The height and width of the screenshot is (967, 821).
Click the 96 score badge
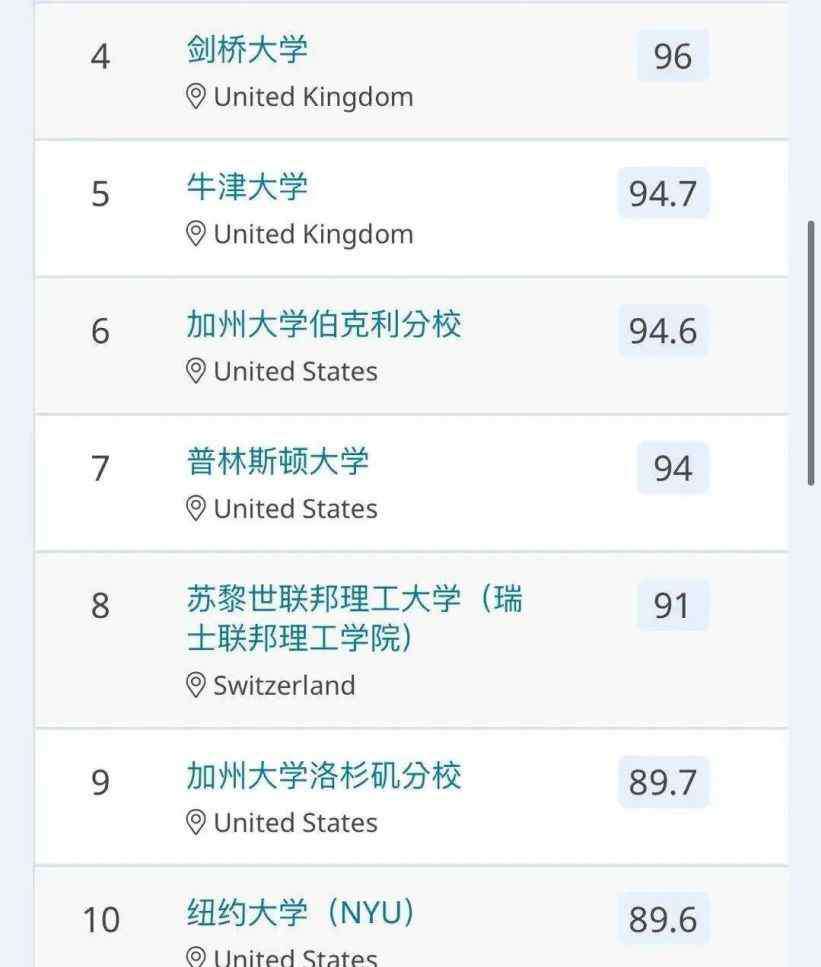[x=673, y=56]
